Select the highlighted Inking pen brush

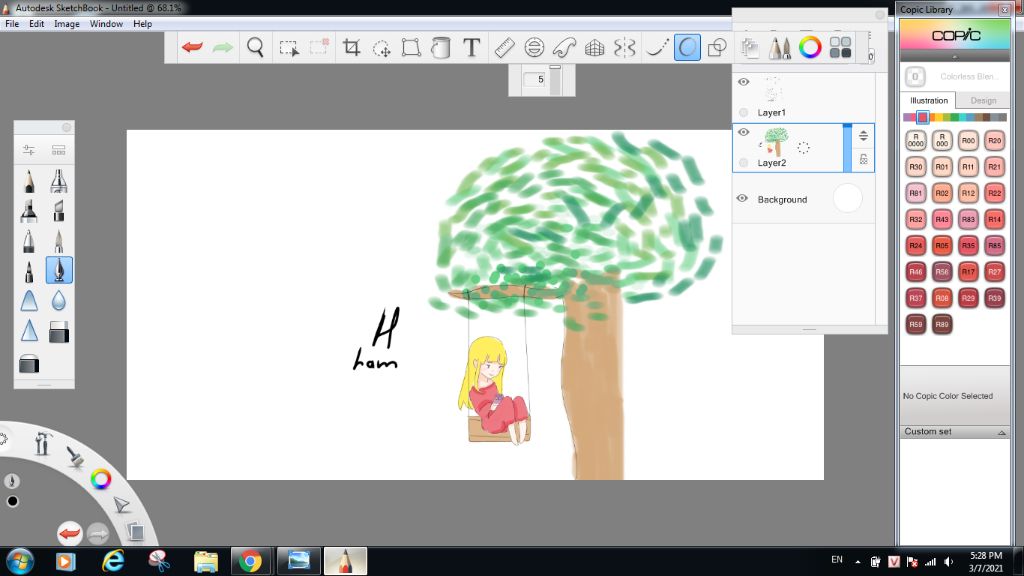[59, 270]
